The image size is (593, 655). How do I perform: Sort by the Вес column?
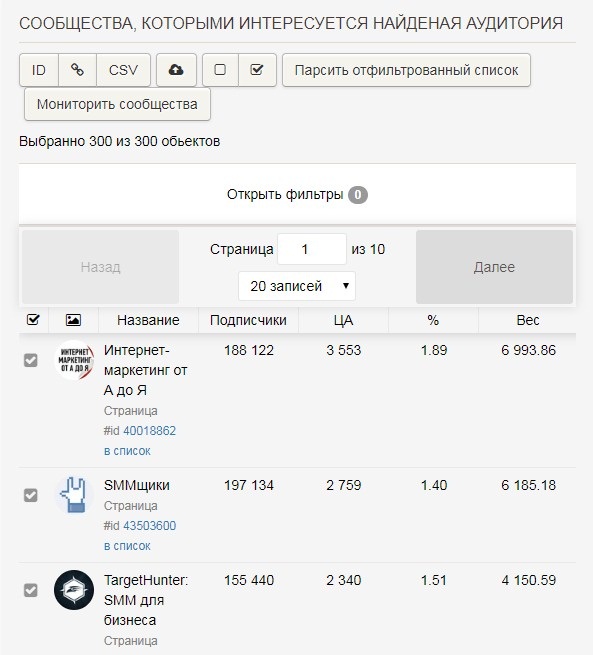tap(527, 320)
